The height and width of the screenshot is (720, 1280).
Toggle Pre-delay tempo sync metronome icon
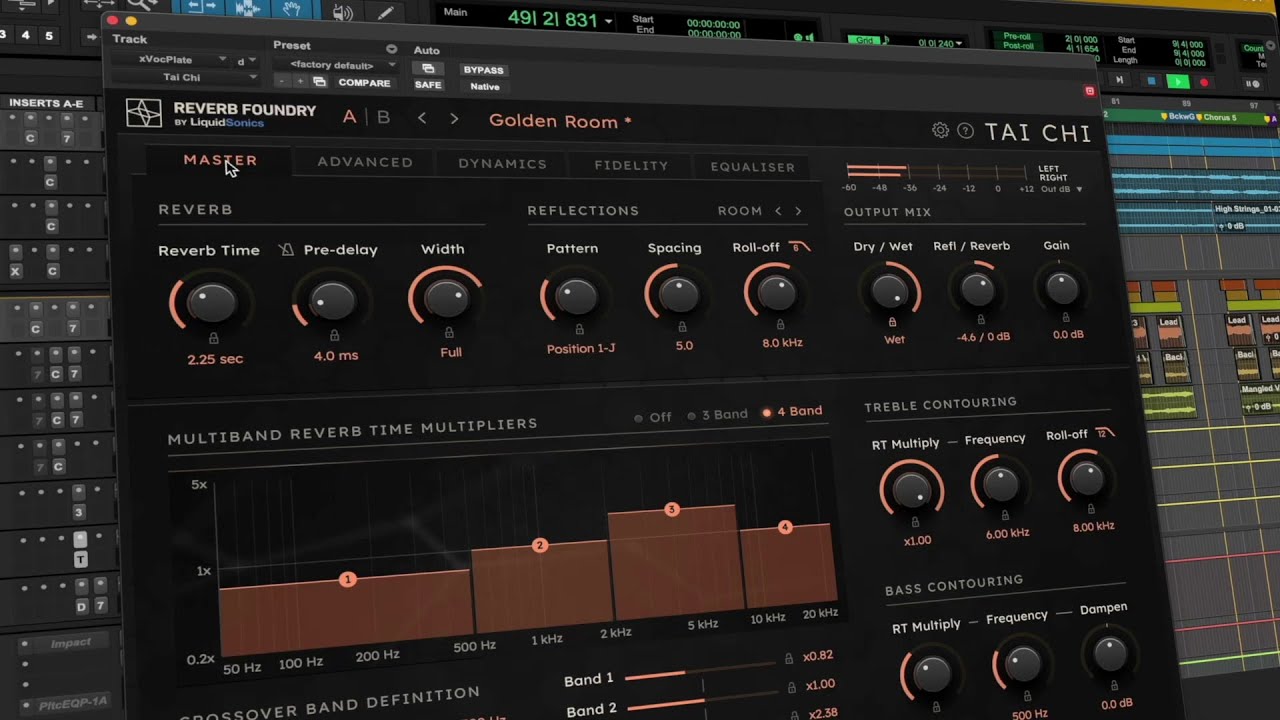(x=287, y=249)
